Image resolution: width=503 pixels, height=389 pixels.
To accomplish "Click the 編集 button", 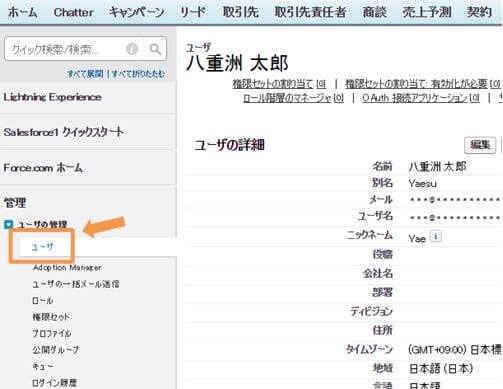I will [x=480, y=145].
